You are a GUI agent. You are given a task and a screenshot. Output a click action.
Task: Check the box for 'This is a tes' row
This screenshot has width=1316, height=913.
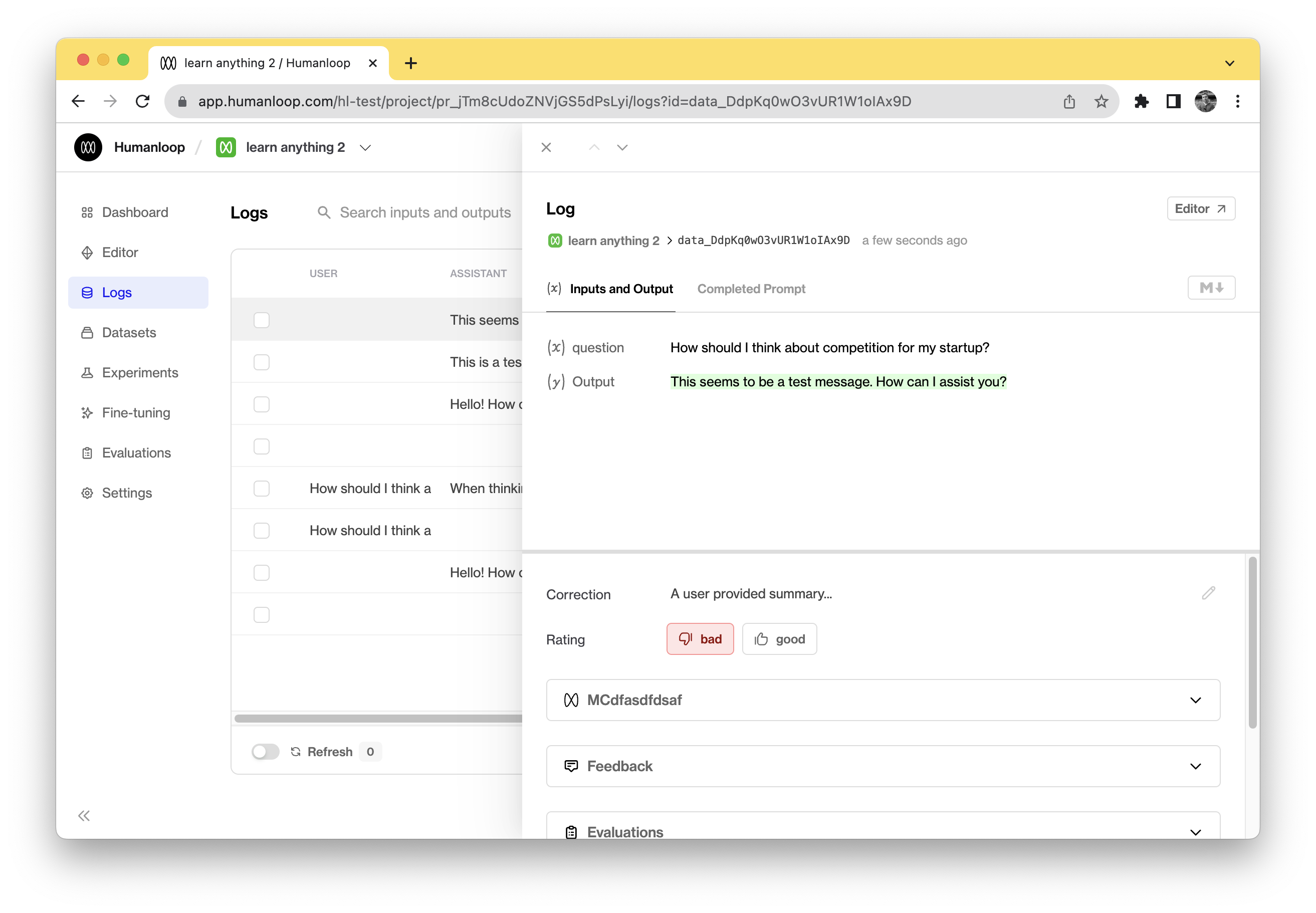point(262,362)
